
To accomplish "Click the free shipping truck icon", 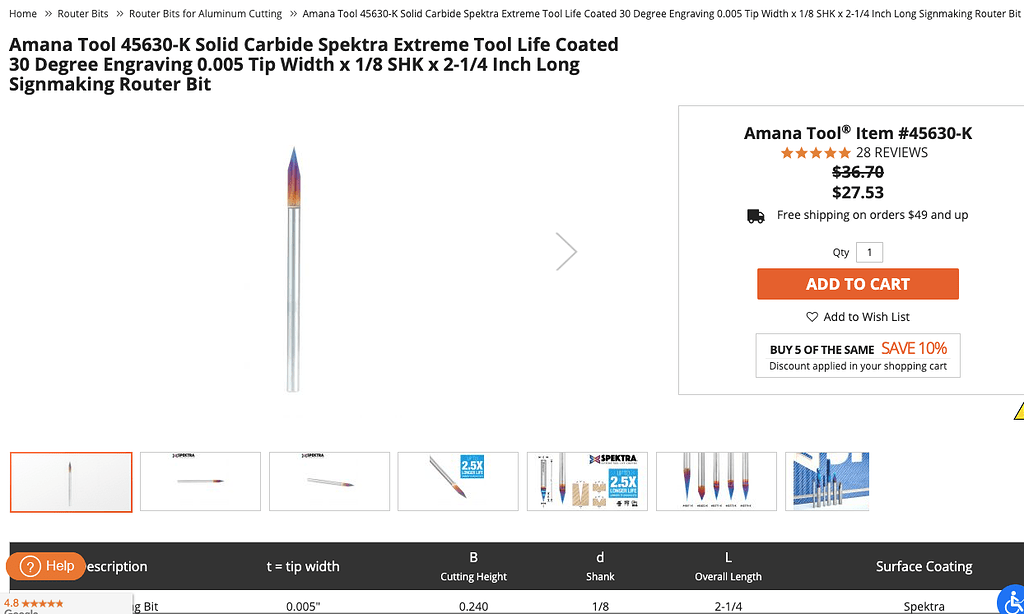I will click(757, 215).
